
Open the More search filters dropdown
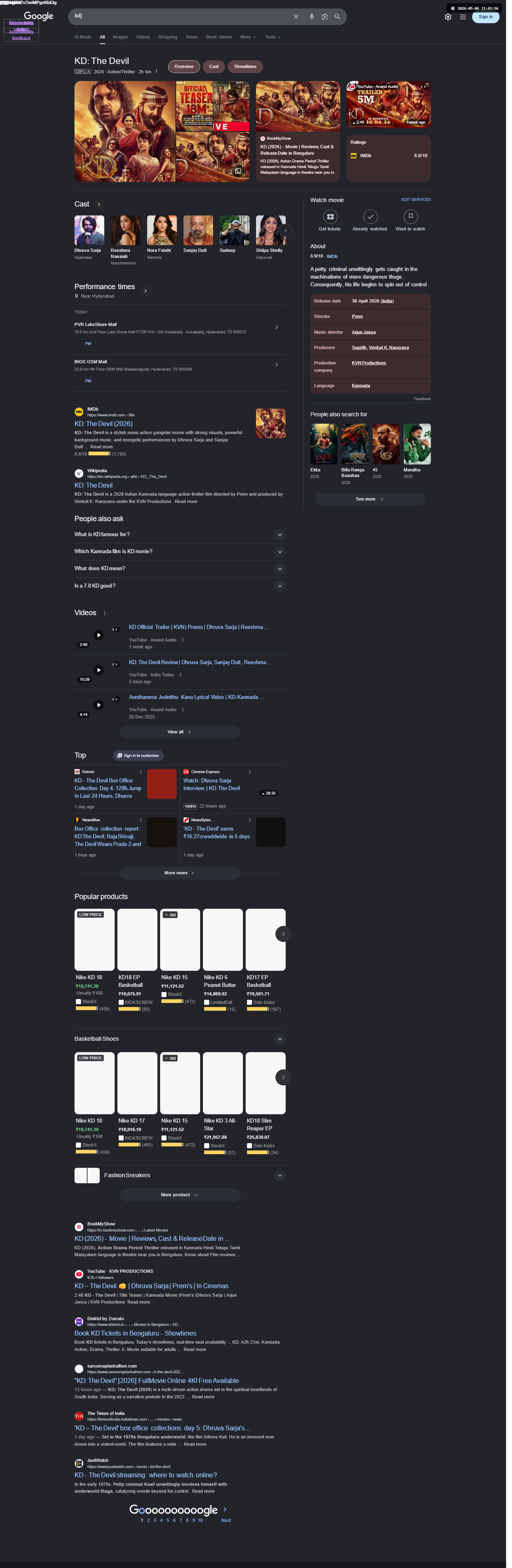(248, 37)
